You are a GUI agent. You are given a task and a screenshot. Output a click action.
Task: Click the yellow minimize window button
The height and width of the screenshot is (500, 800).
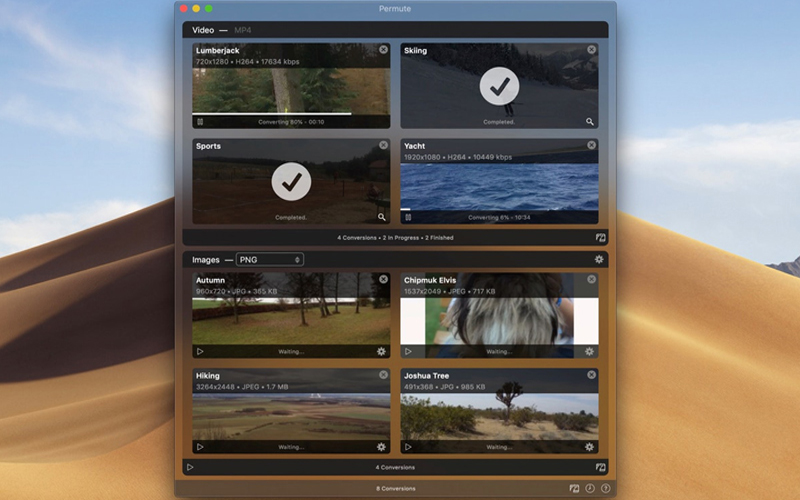click(x=196, y=9)
